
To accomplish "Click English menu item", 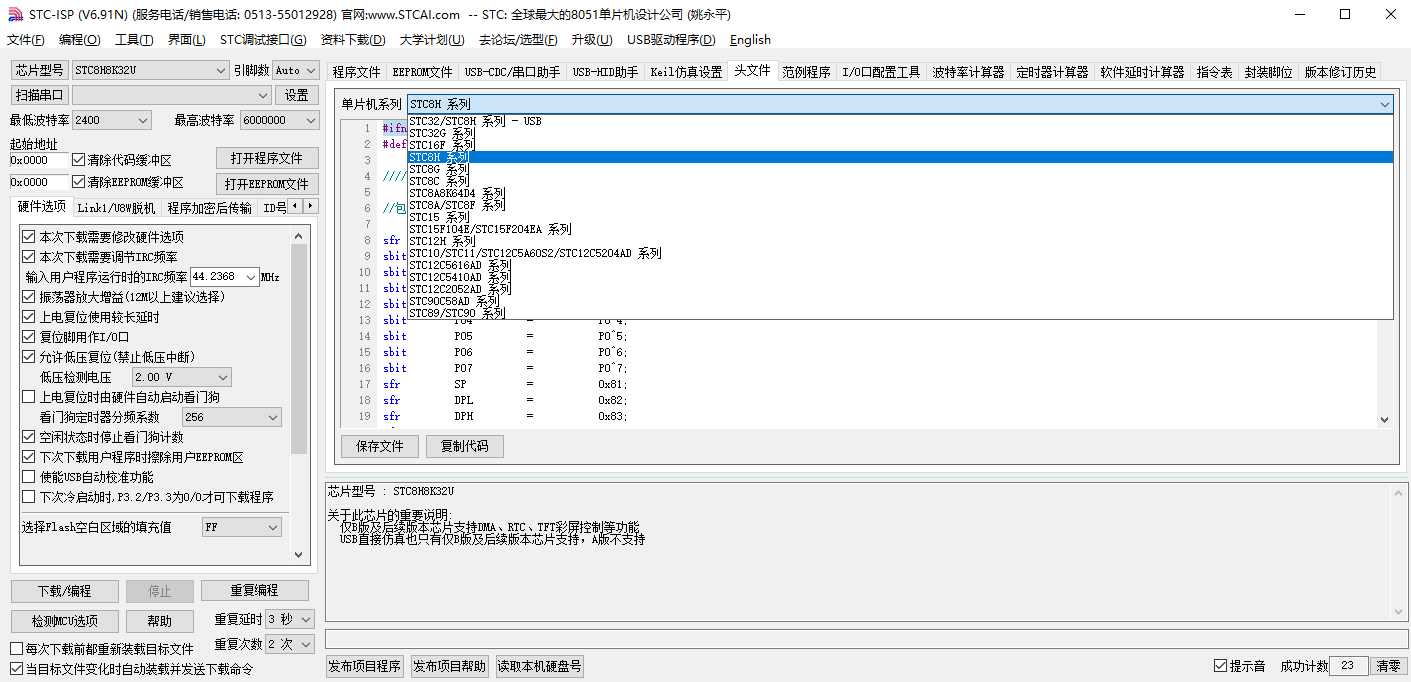I will (x=750, y=40).
